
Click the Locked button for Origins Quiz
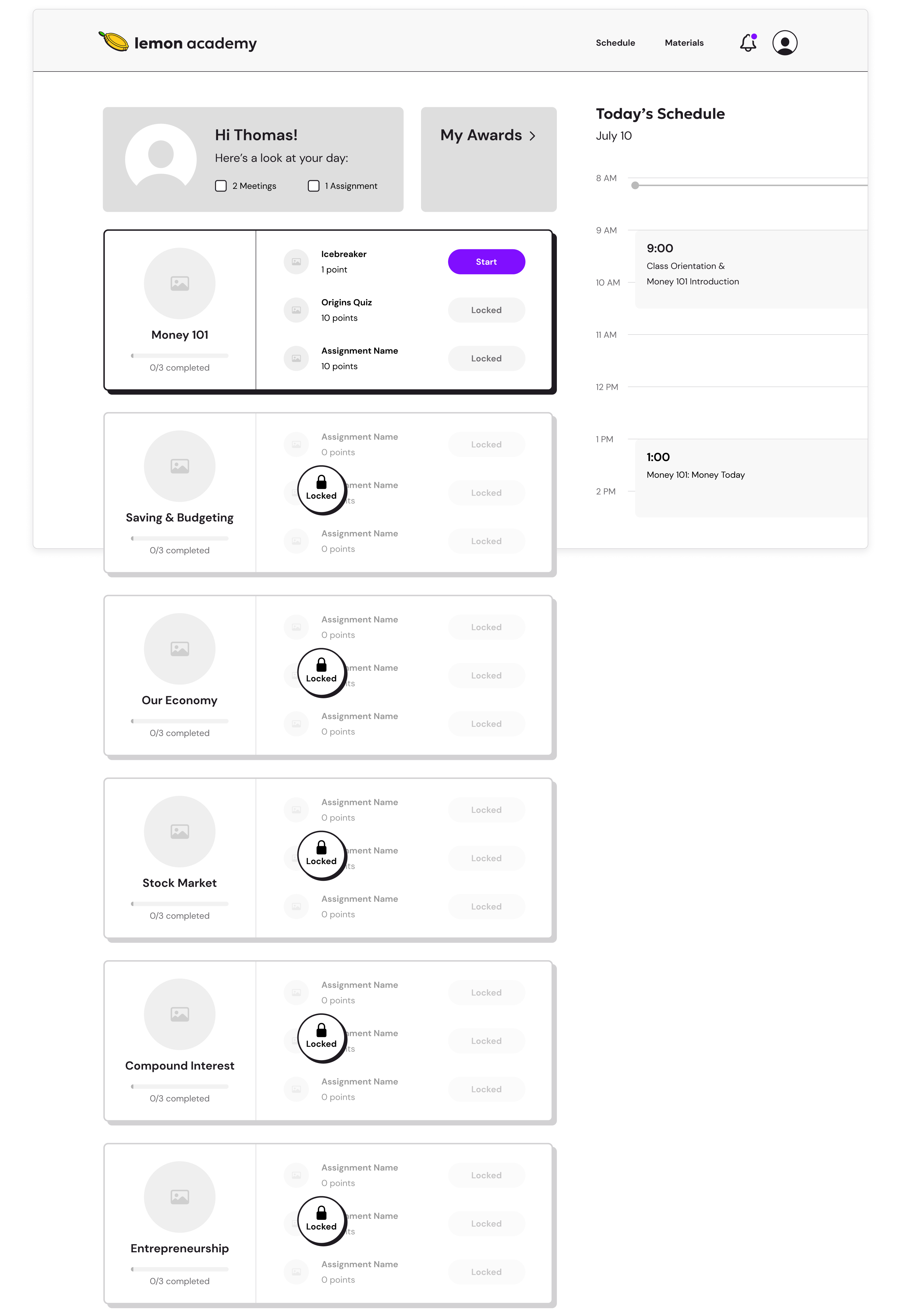(x=487, y=310)
